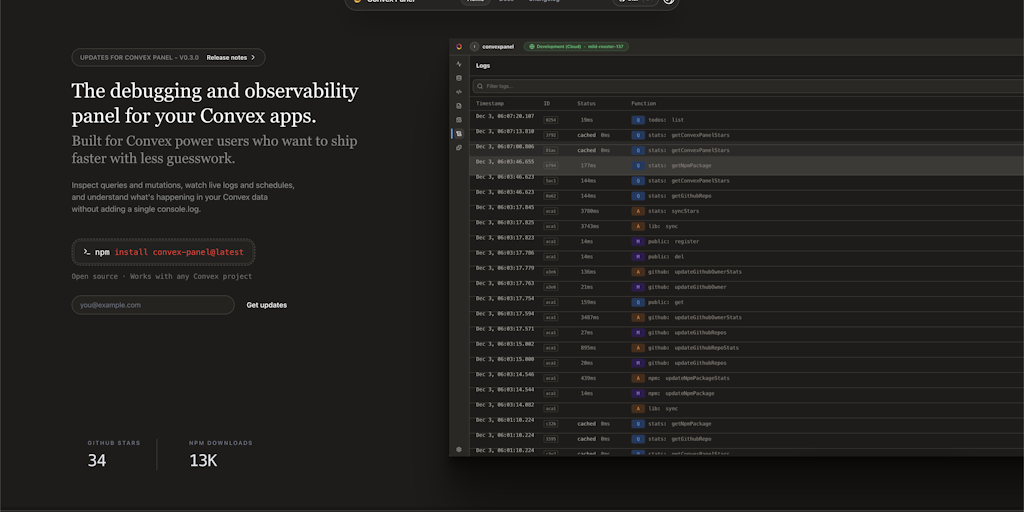Select stats: getGithubRepo on the 06:01:10.224 row

[x=680, y=439]
